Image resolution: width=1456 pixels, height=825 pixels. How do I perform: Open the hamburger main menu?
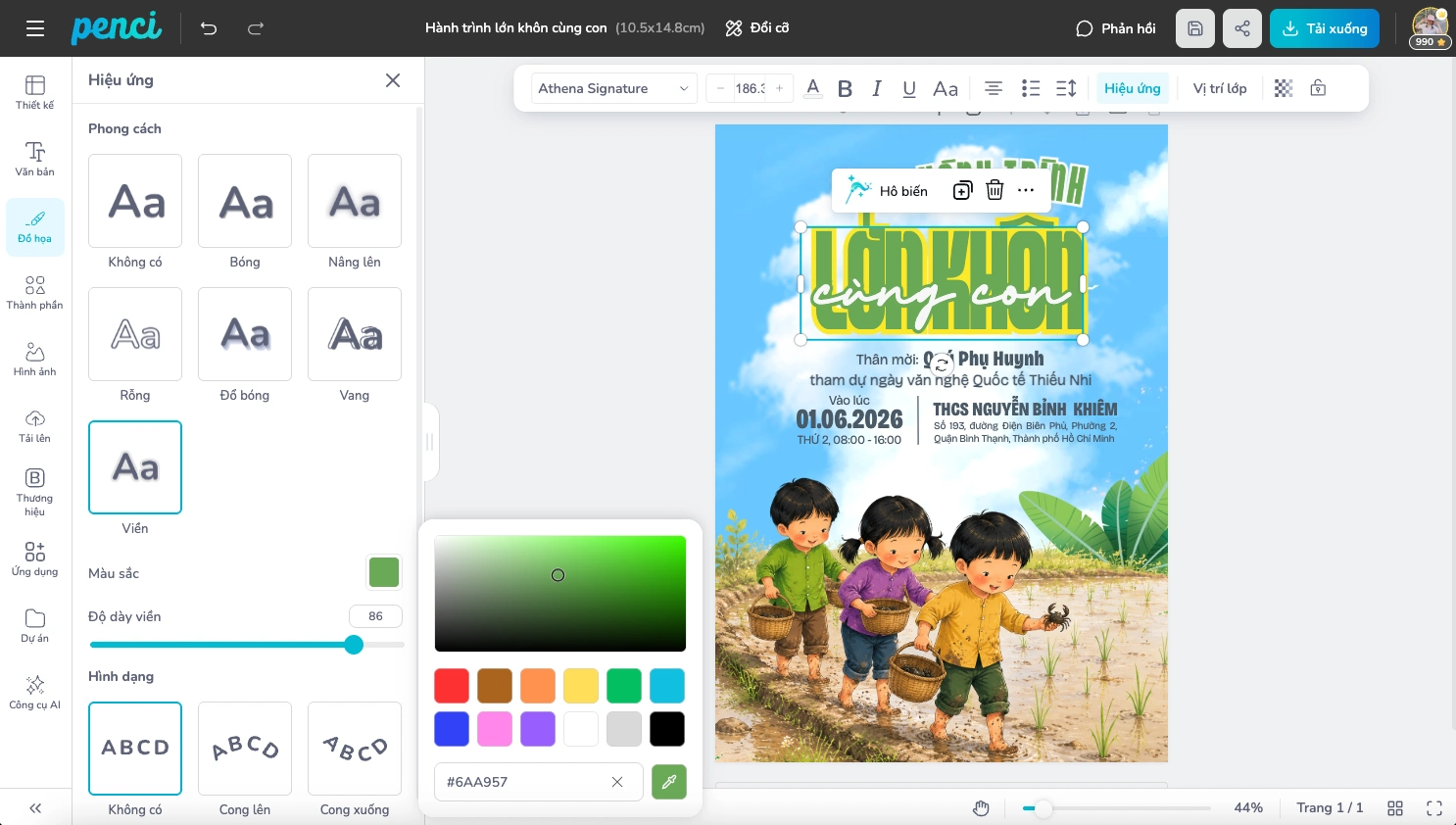tap(35, 28)
